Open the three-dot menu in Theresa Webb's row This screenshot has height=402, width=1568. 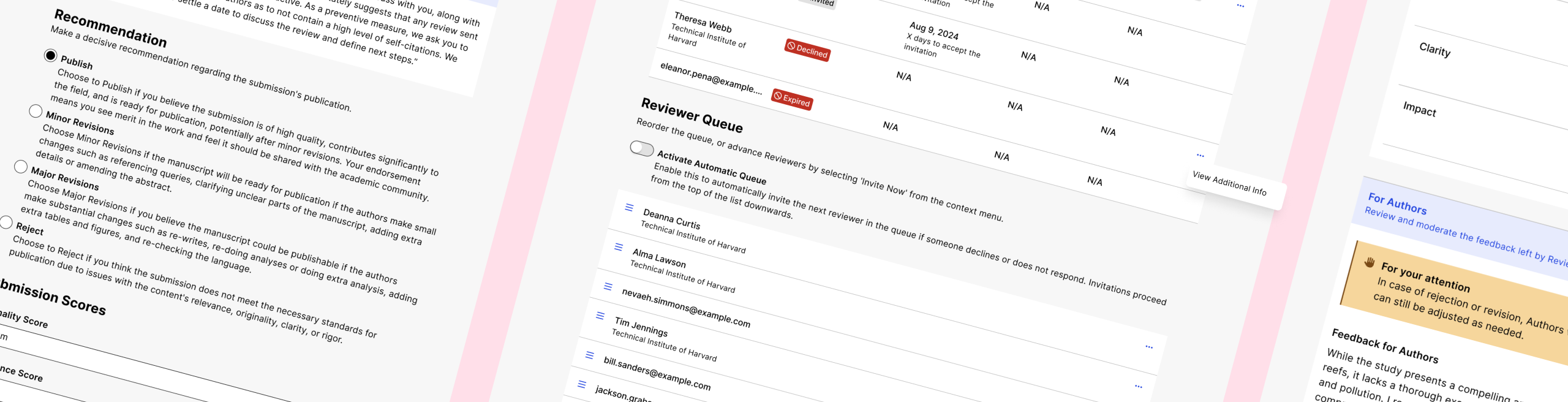(1200, 155)
